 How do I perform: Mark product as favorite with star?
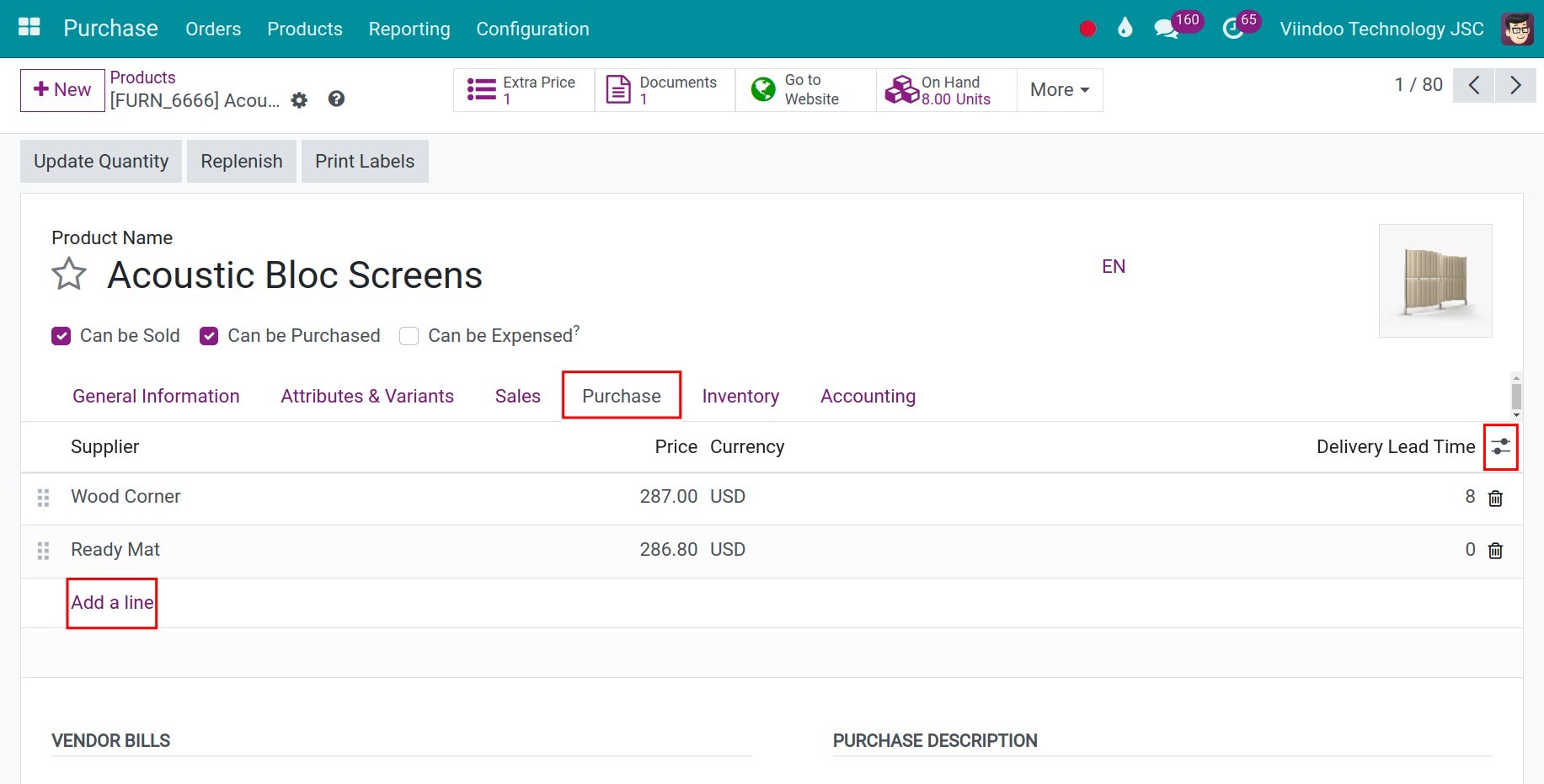pyautogui.click(x=69, y=275)
